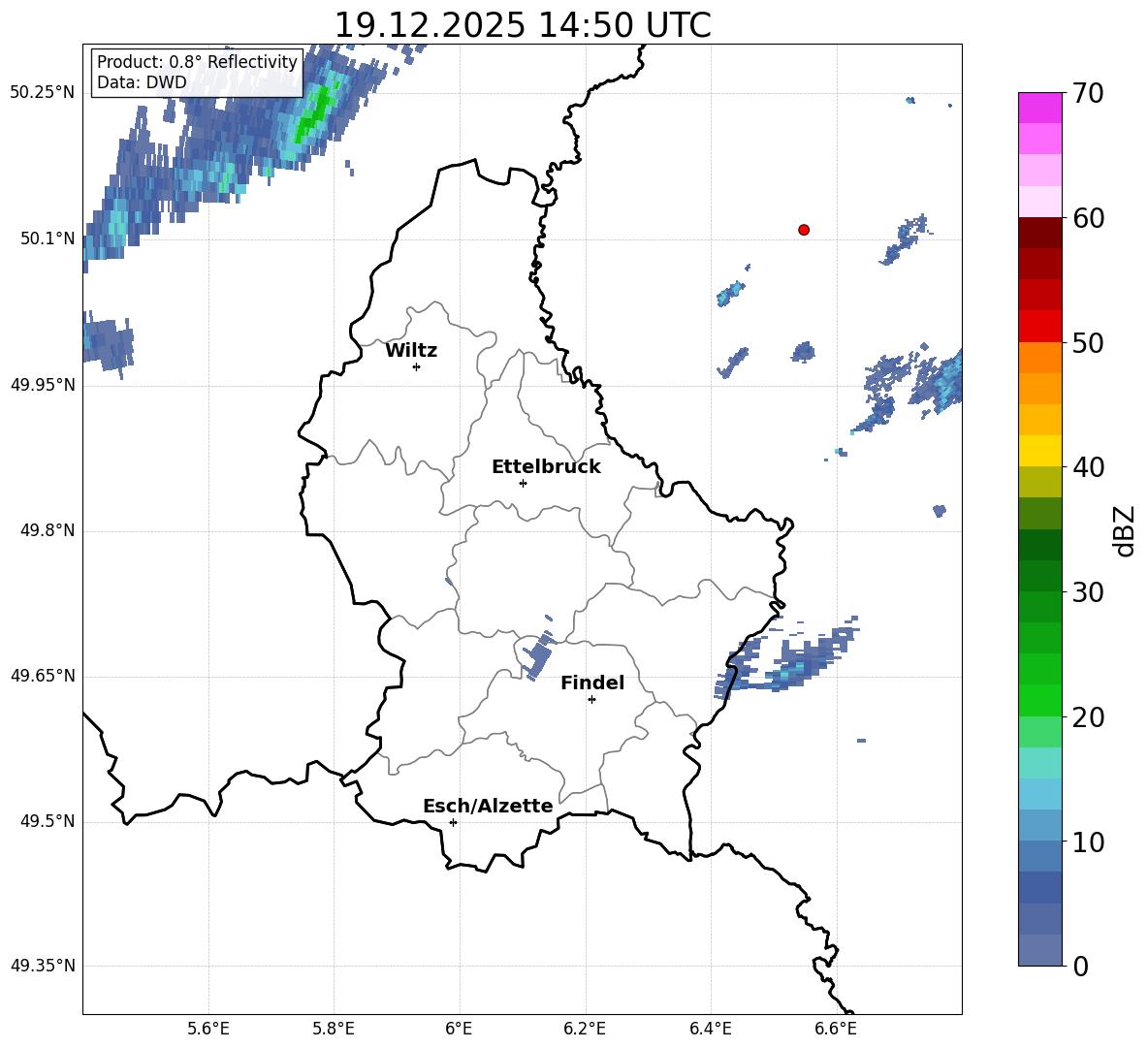Click the 50.25°N latitude tick label
Screen dimensions: 1148x1048
coord(43,93)
